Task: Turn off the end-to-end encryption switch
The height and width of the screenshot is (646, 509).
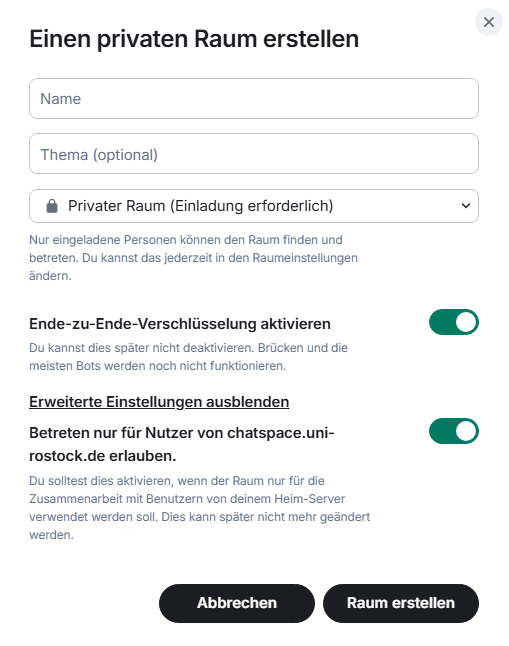Action: (453, 322)
